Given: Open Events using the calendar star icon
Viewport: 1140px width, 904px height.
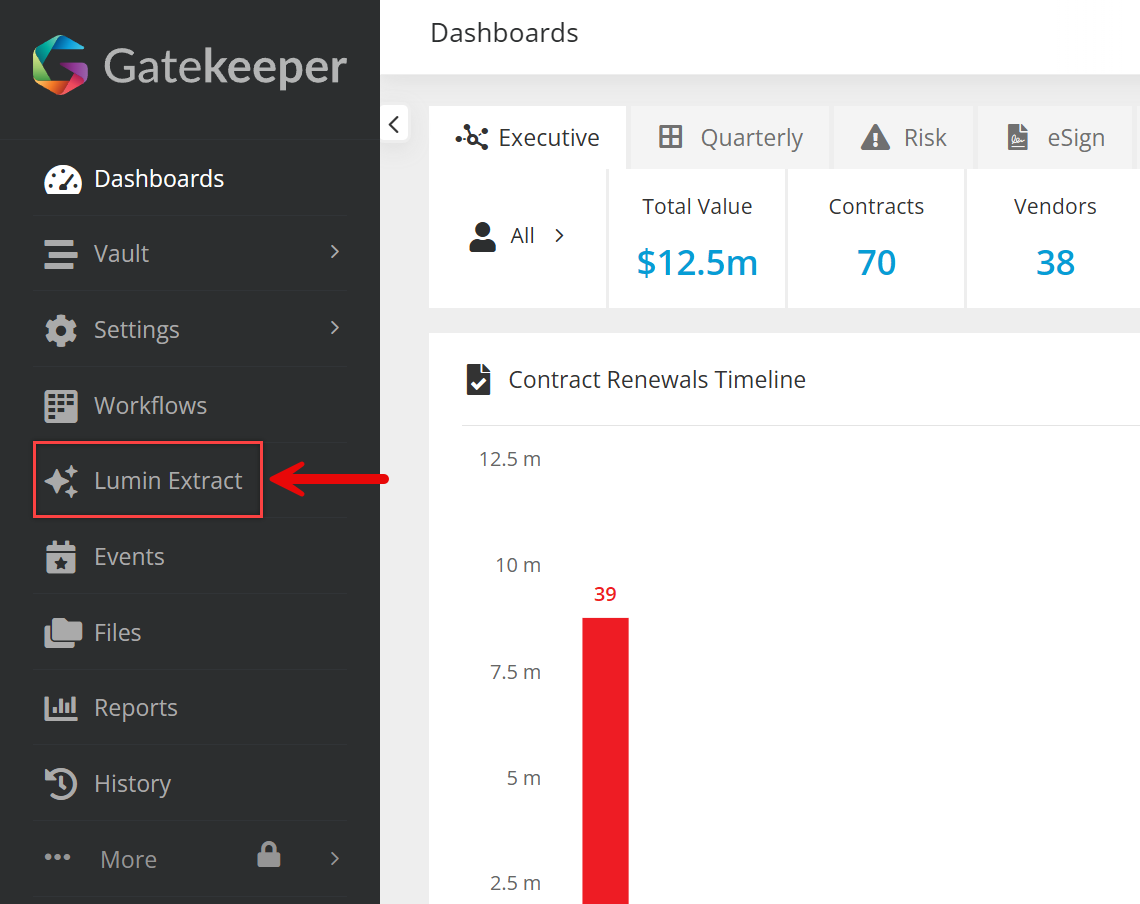Looking at the screenshot, I should [x=62, y=557].
